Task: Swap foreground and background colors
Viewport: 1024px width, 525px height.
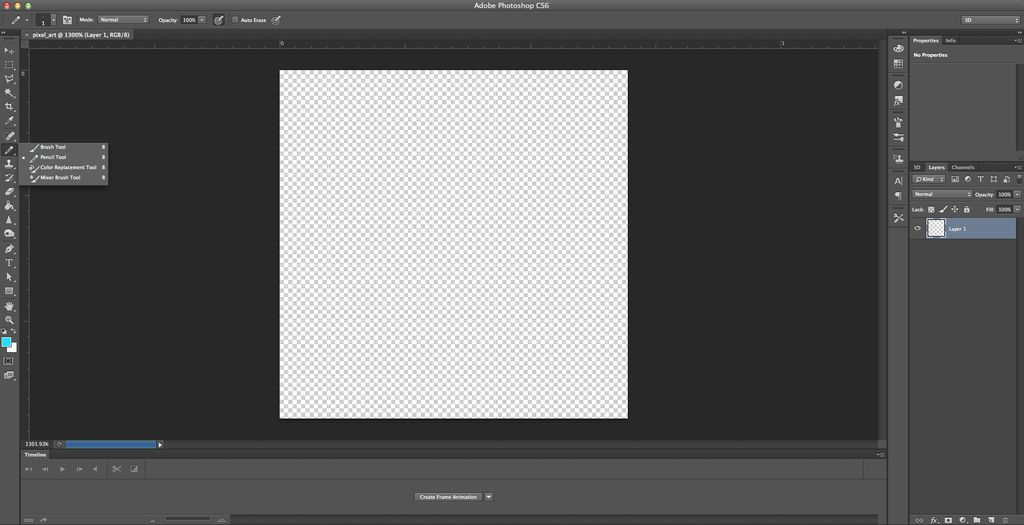Action: pyautogui.click(x=14, y=332)
